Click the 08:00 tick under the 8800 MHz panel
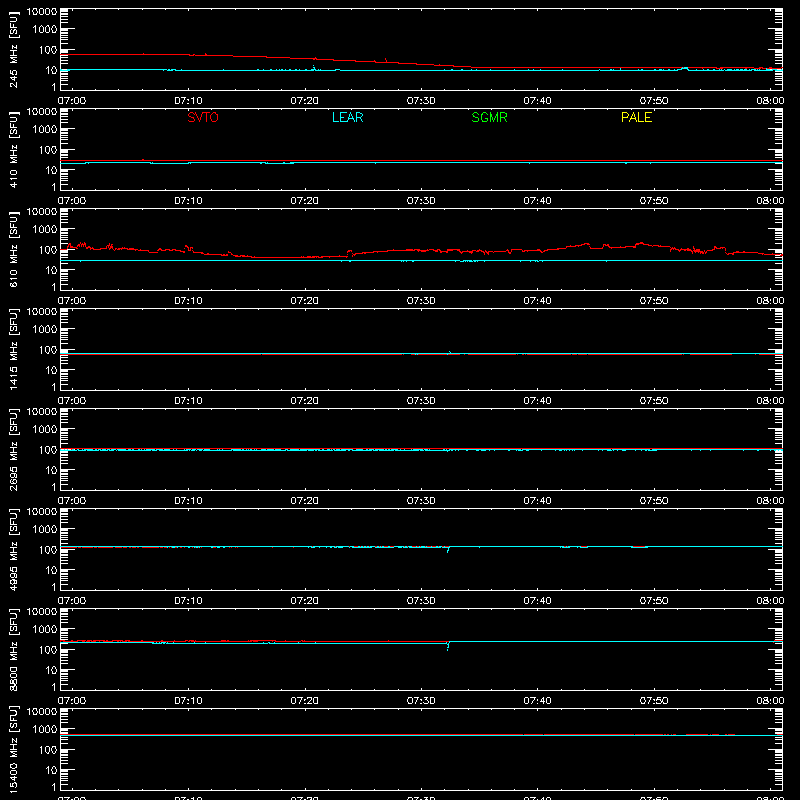The image size is (800, 800). point(770,701)
